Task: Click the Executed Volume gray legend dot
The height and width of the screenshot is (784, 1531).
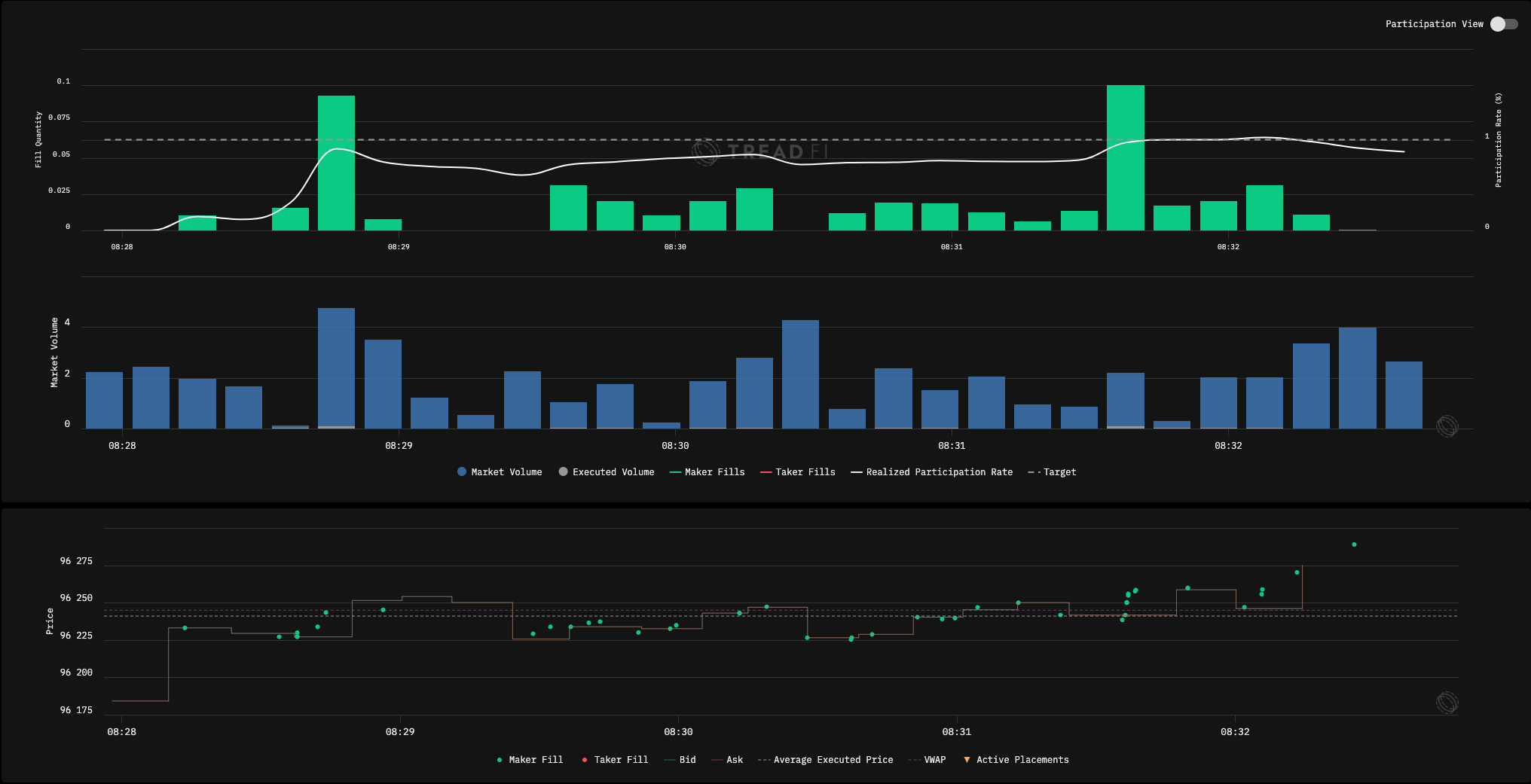Action: click(x=563, y=471)
